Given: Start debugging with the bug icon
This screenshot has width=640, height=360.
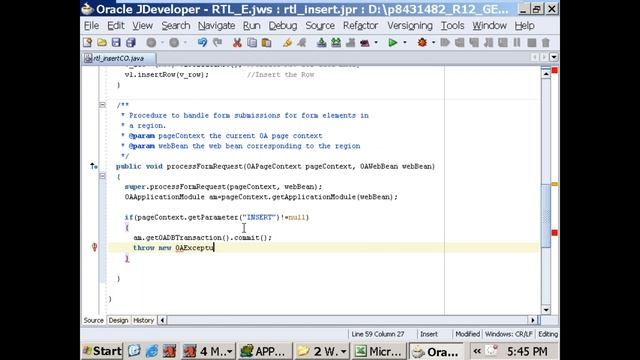Looking at the screenshot, I should pyautogui.click(x=422, y=42).
